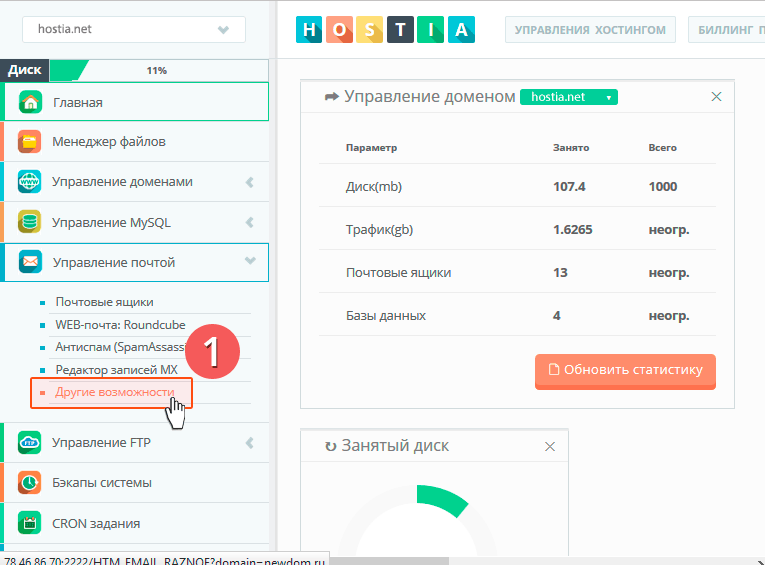Open the Биллинг tab
This screenshot has height=565, width=765.
tap(726, 30)
